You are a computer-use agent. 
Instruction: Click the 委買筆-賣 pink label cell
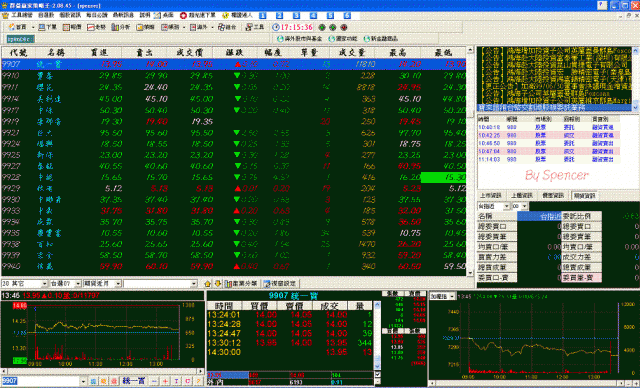tap(582, 277)
